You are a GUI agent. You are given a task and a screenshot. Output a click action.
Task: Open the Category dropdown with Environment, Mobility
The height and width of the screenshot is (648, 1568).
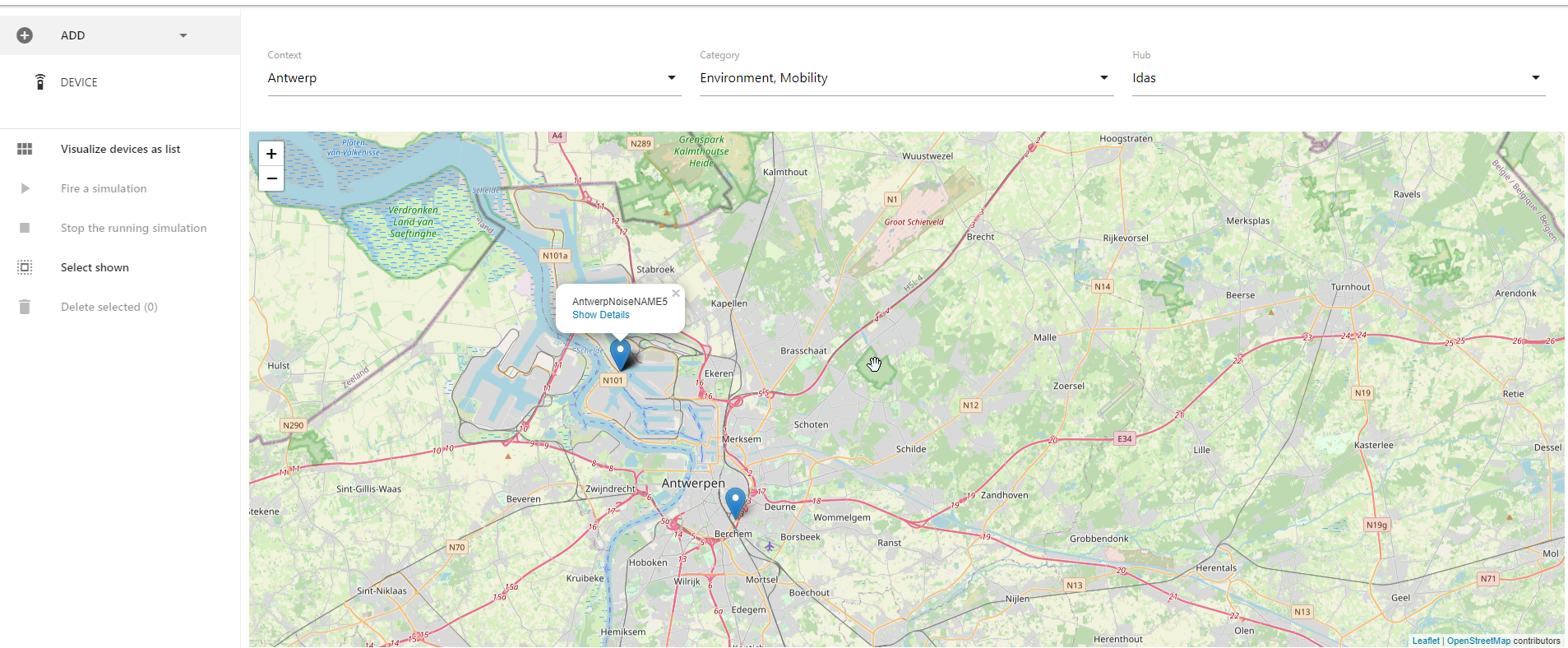(x=905, y=78)
